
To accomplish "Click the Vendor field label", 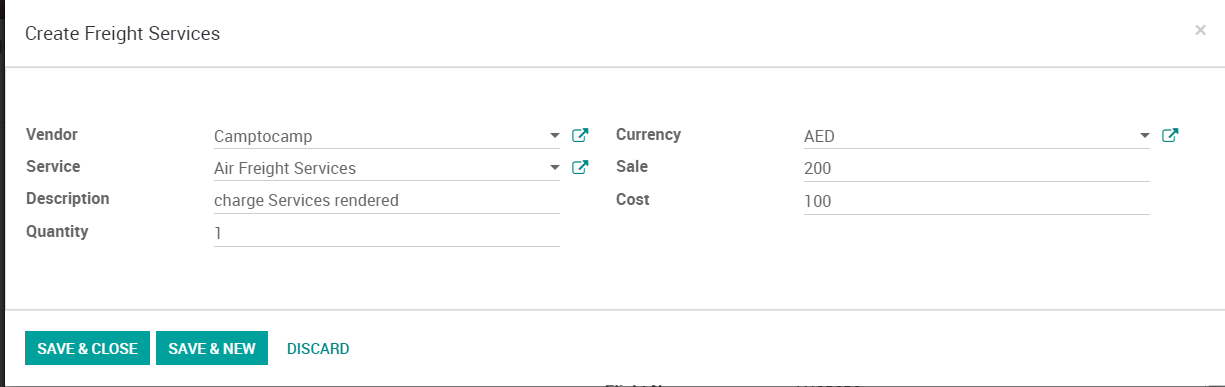I will [52, 134].
